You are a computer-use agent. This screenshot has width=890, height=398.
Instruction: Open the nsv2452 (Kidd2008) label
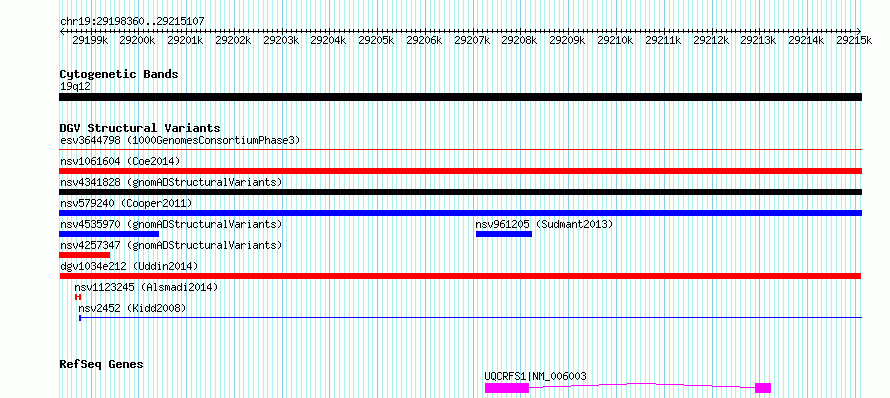132,308
